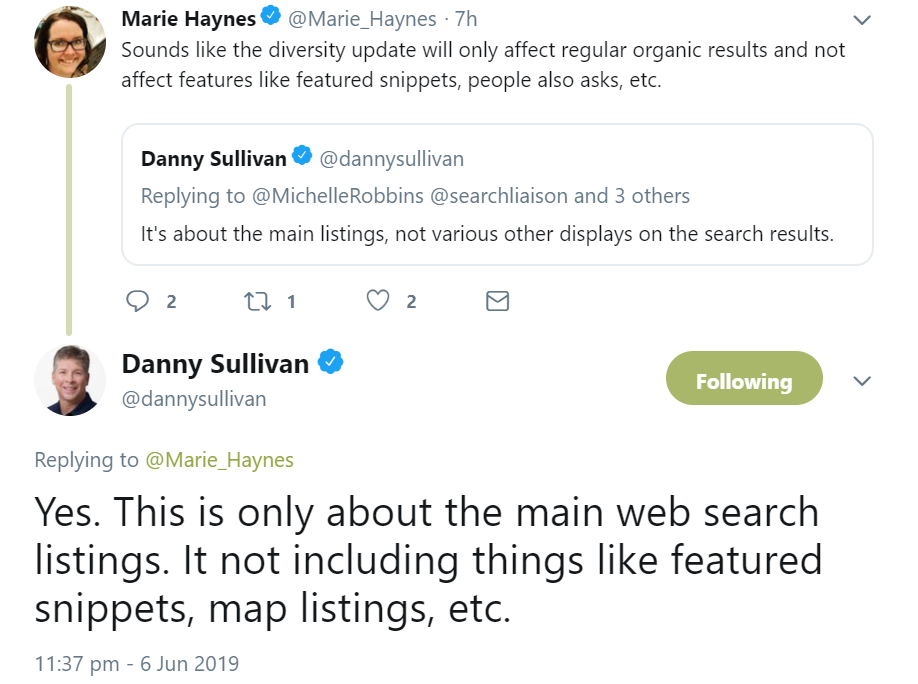Toggle the Following button for Danny Sullivan
918x684 pixels.
743,381
